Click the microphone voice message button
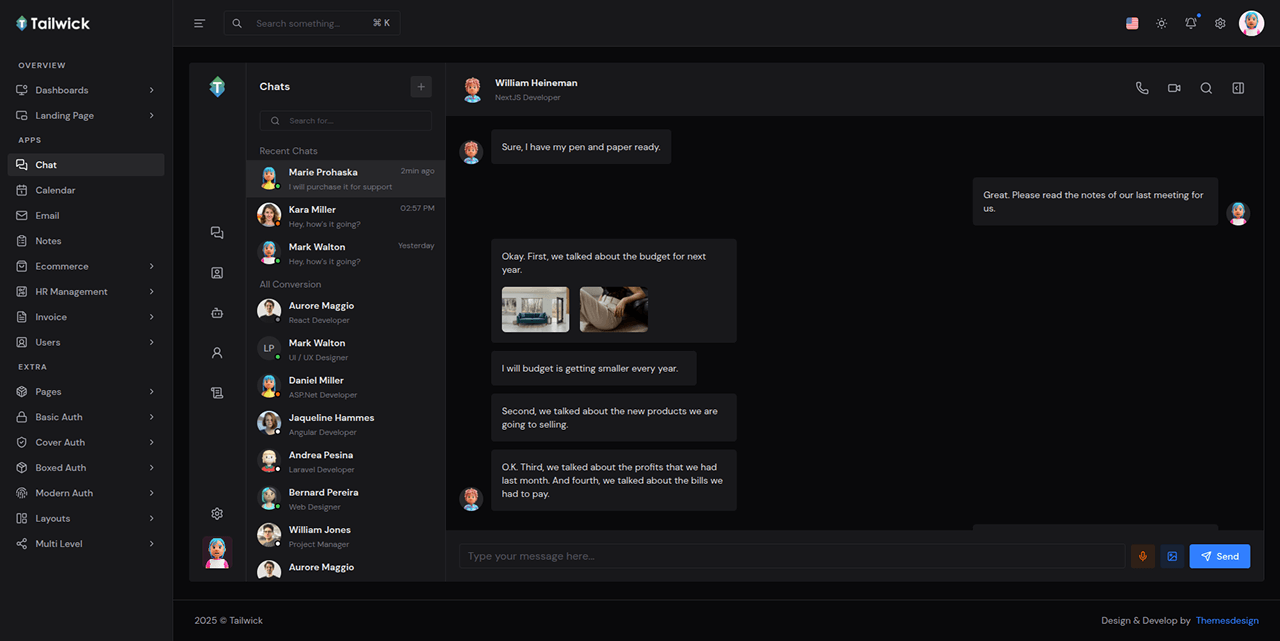The width and height of the screenshot is (1280, 641). [1143, 556]
